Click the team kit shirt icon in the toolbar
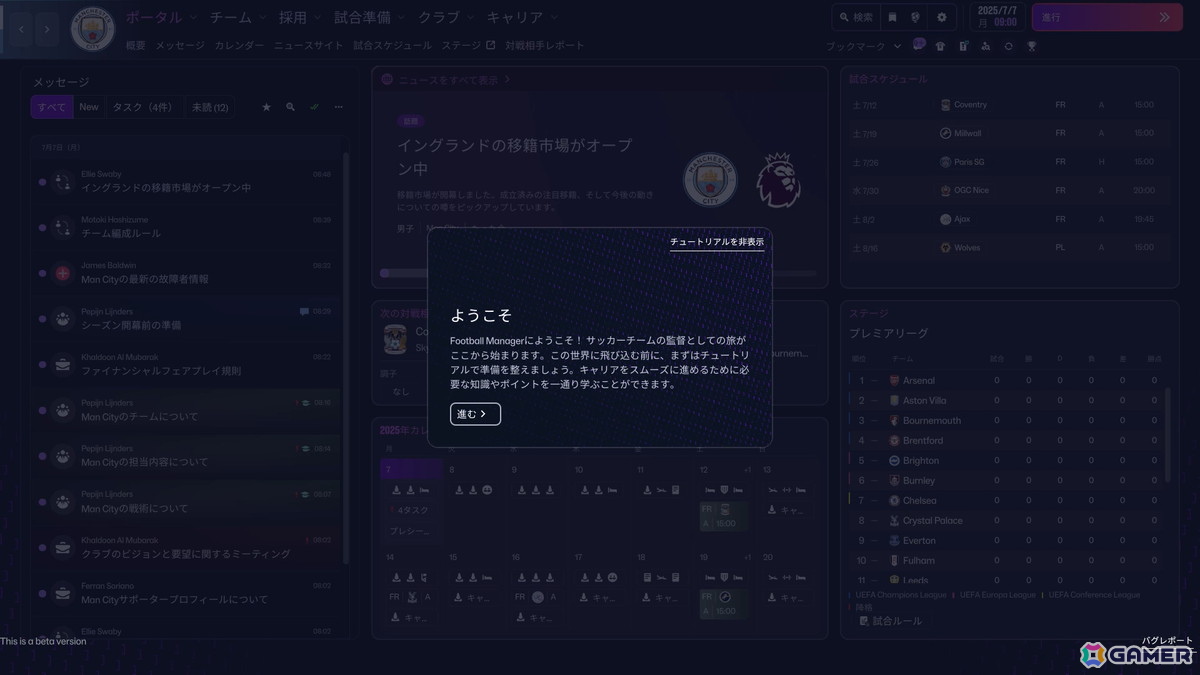The height and width of the screenshot is (675, 1200). (940, 46)
